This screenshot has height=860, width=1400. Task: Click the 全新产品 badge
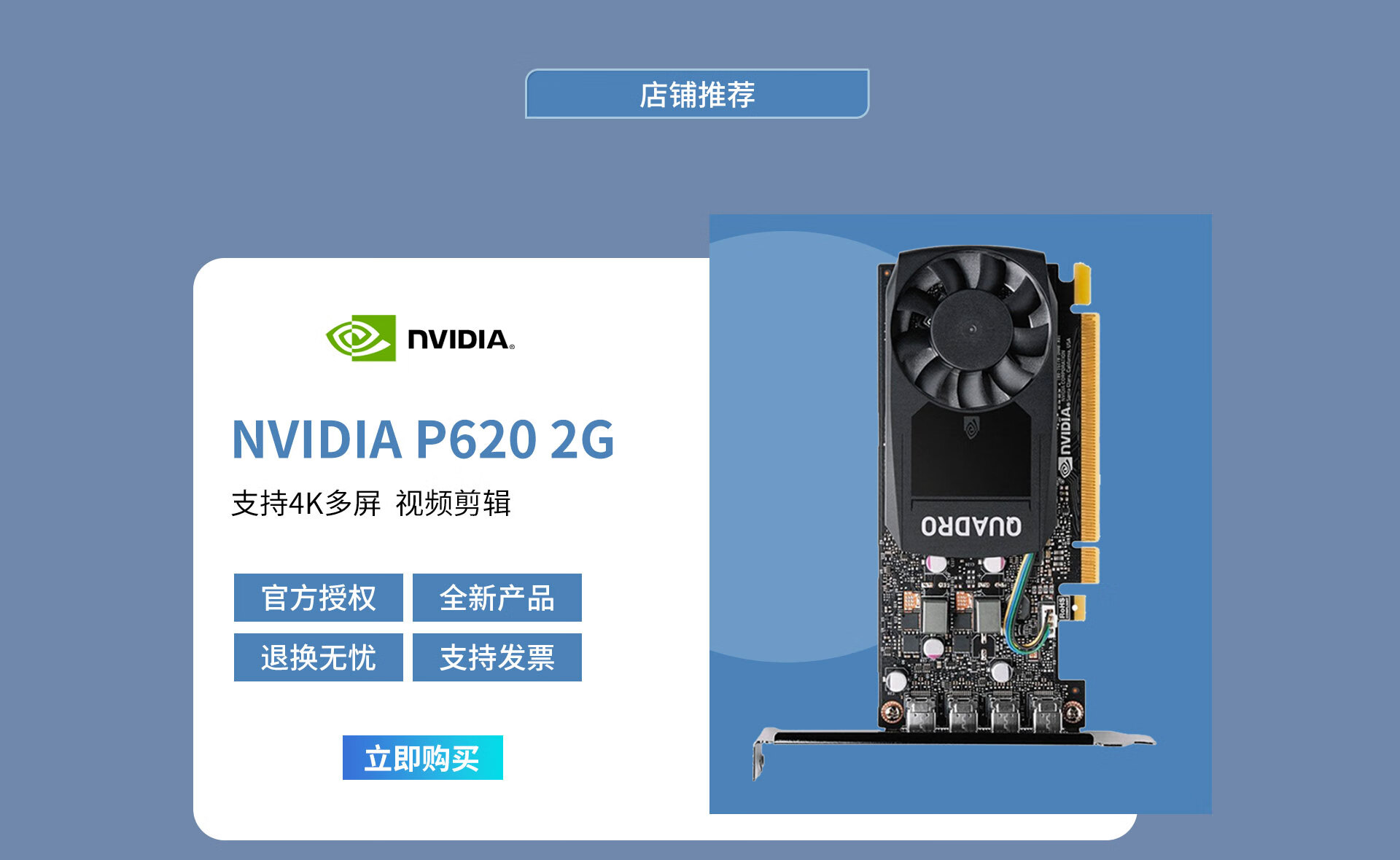pos(497,598)
